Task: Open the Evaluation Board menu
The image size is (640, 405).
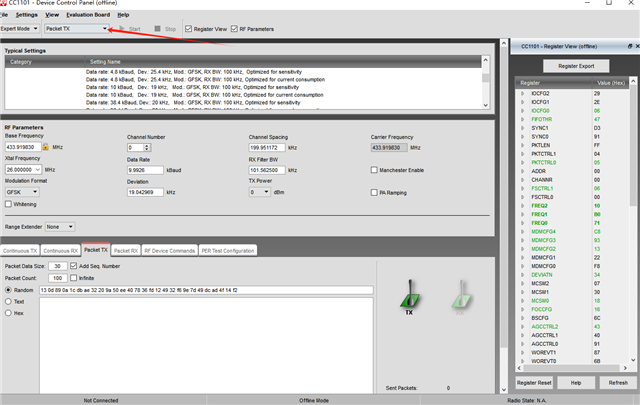Action: pyautogui.click(x=88, y=15)
